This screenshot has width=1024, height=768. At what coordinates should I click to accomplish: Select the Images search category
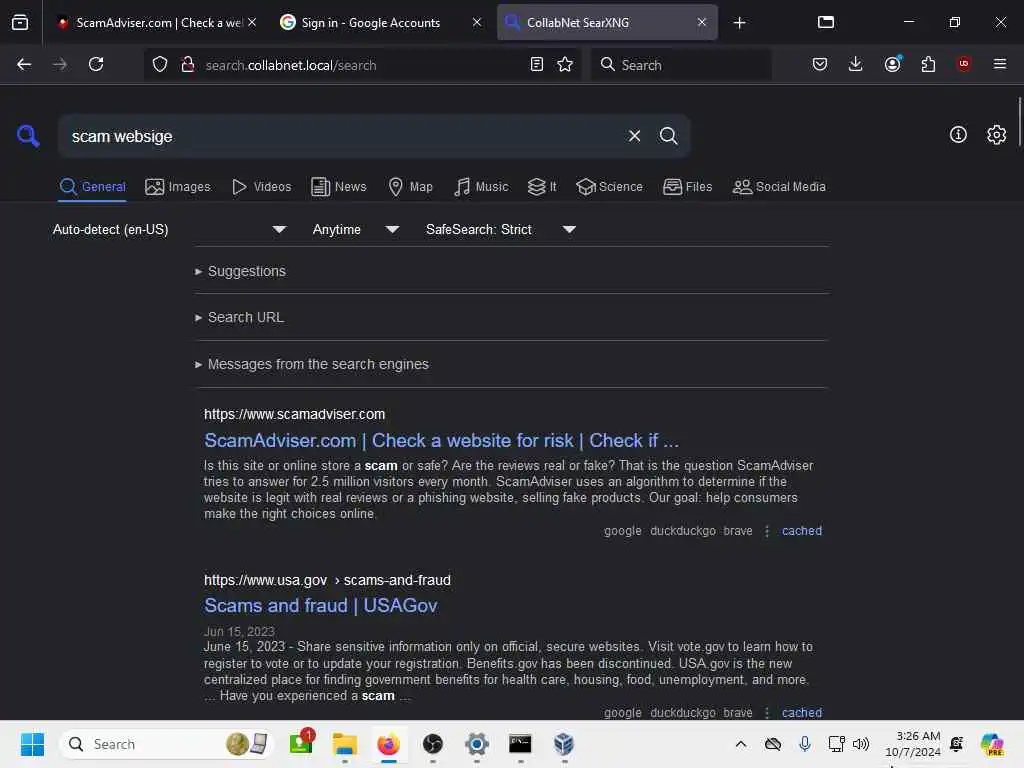point(178,187)
